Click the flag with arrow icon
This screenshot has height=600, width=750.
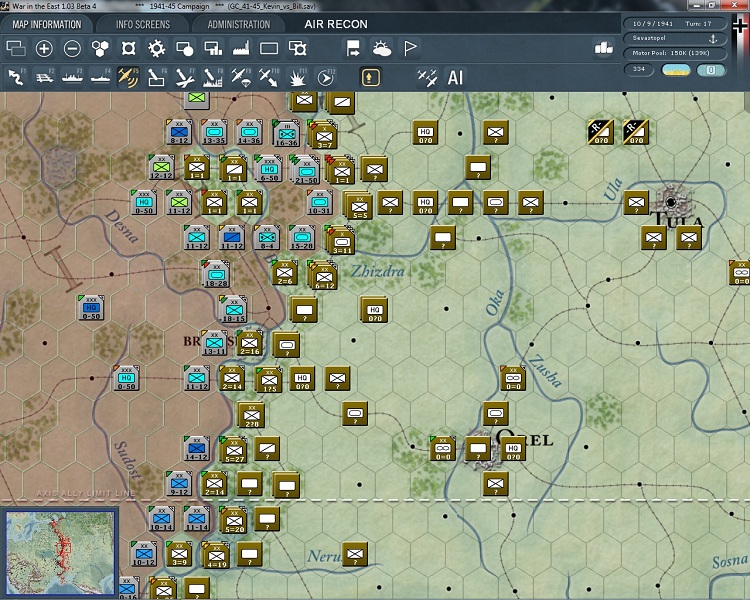click(353, 48)
